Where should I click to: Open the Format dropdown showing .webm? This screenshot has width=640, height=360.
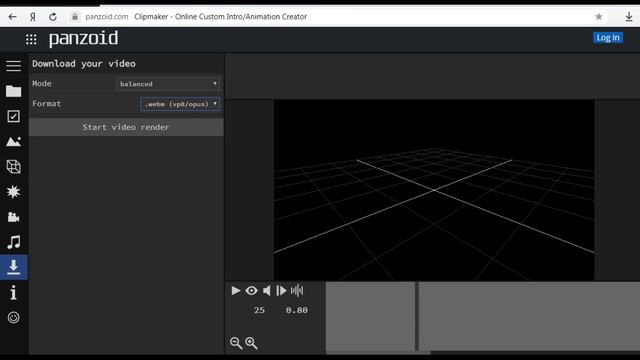coord(180,104)
